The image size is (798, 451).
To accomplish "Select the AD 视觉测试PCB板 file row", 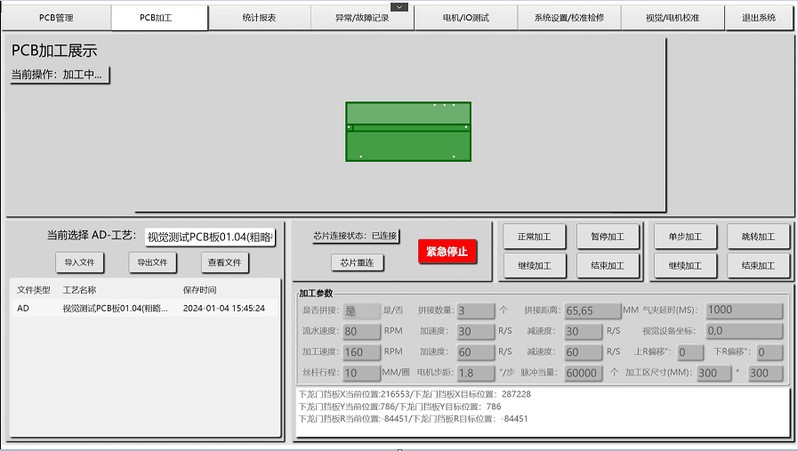I will pyautogui.click(x=141, y=309).
